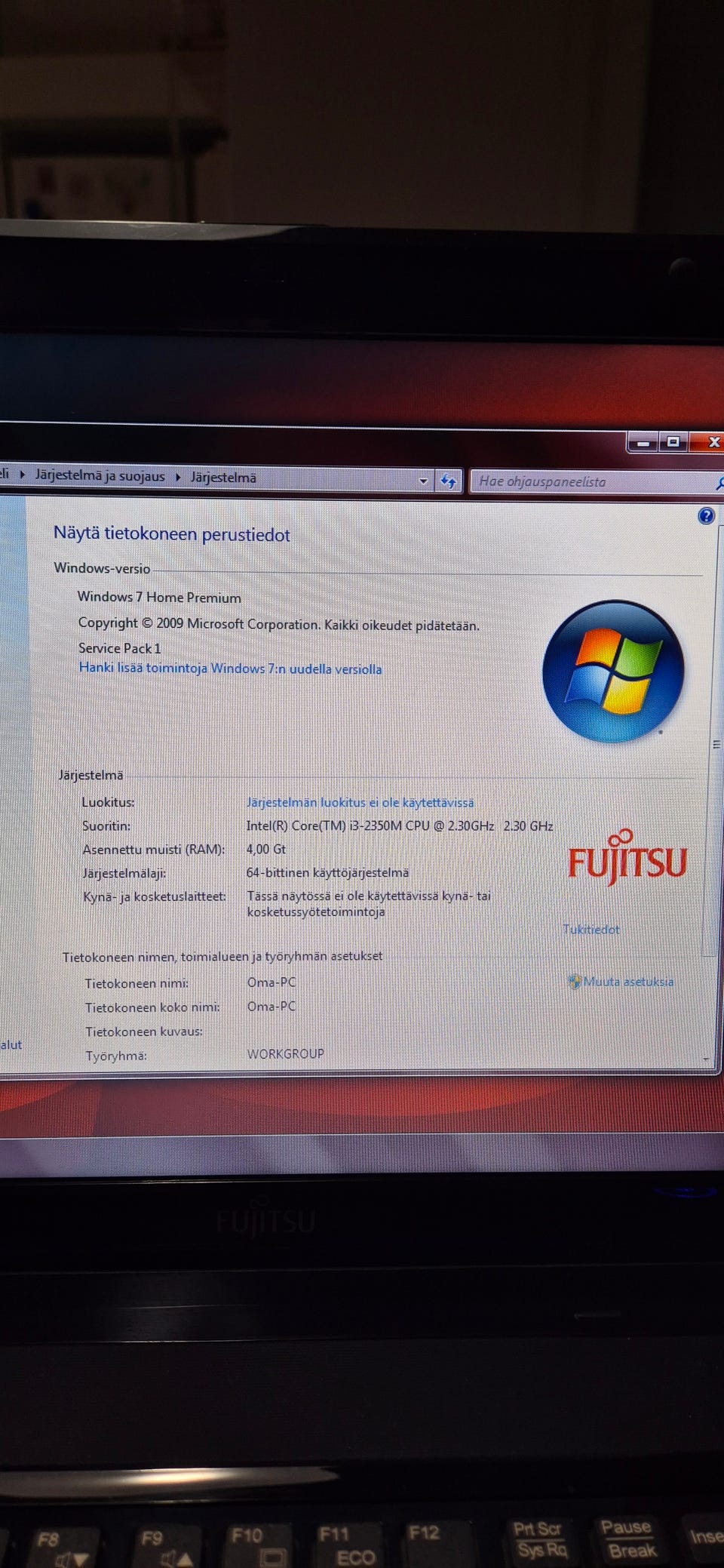Viewport: 724px width, 1568px height.
Task: Open the help question mark icon
Action: click(x=706, y=516)
